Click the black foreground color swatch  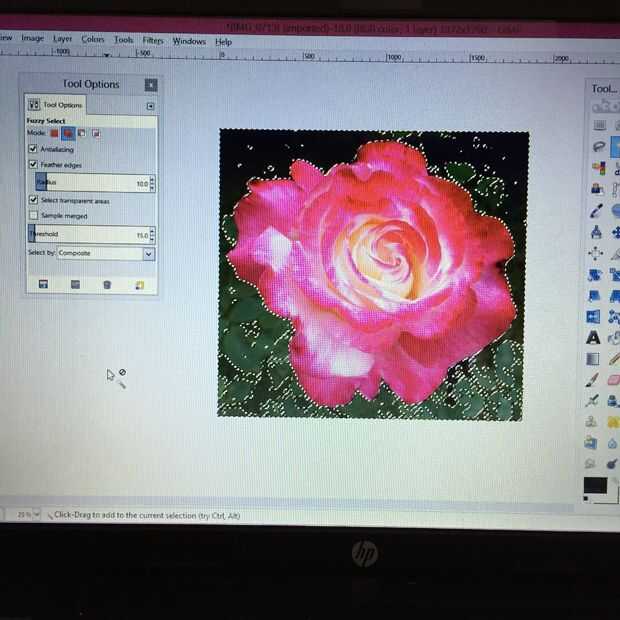click(595, 485)
